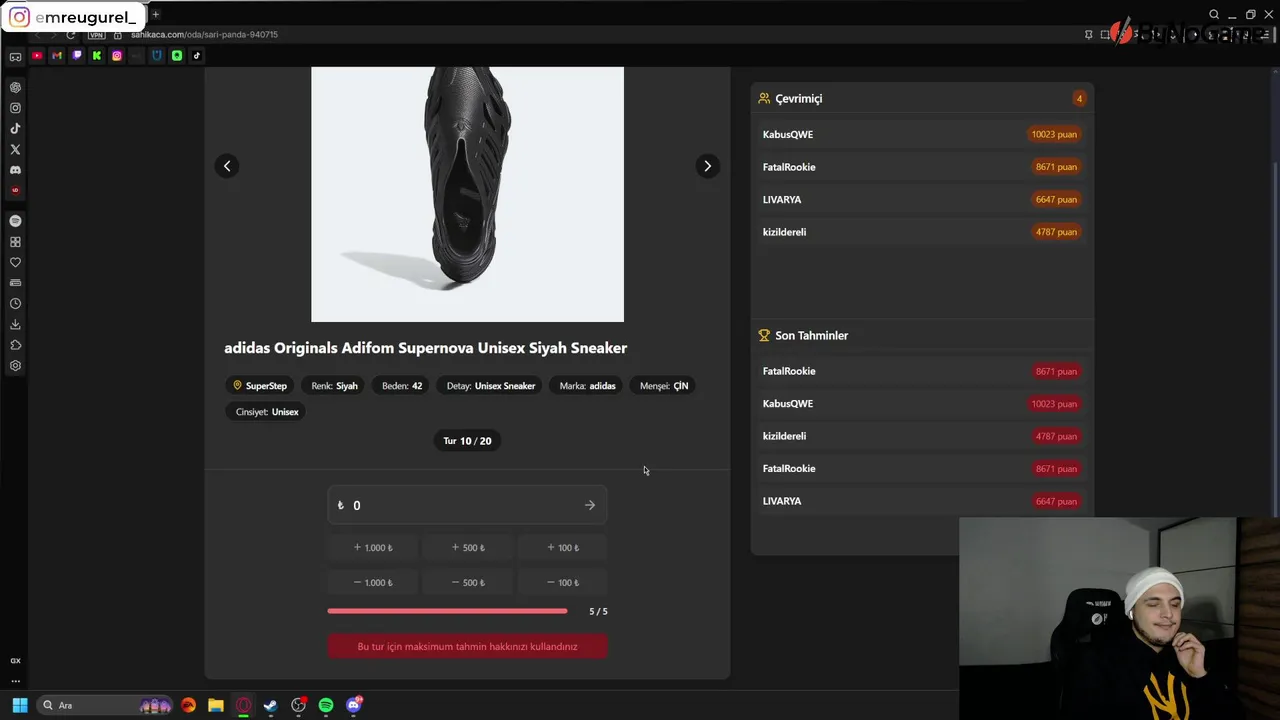
Task: Open sidebar three-dots more options
Action: click(x=15, y=681)
